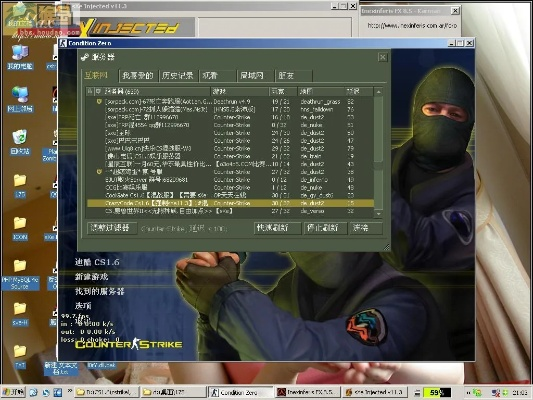This screenshot has width=533, height=400.
Task: Click the red X network tray icon
Action: click(496, 393)
